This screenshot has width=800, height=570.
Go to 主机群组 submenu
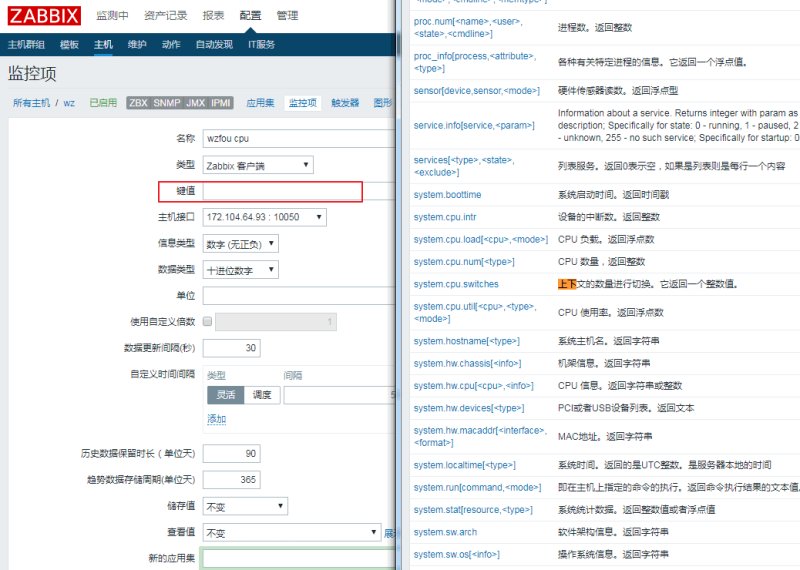click(26, 44)
